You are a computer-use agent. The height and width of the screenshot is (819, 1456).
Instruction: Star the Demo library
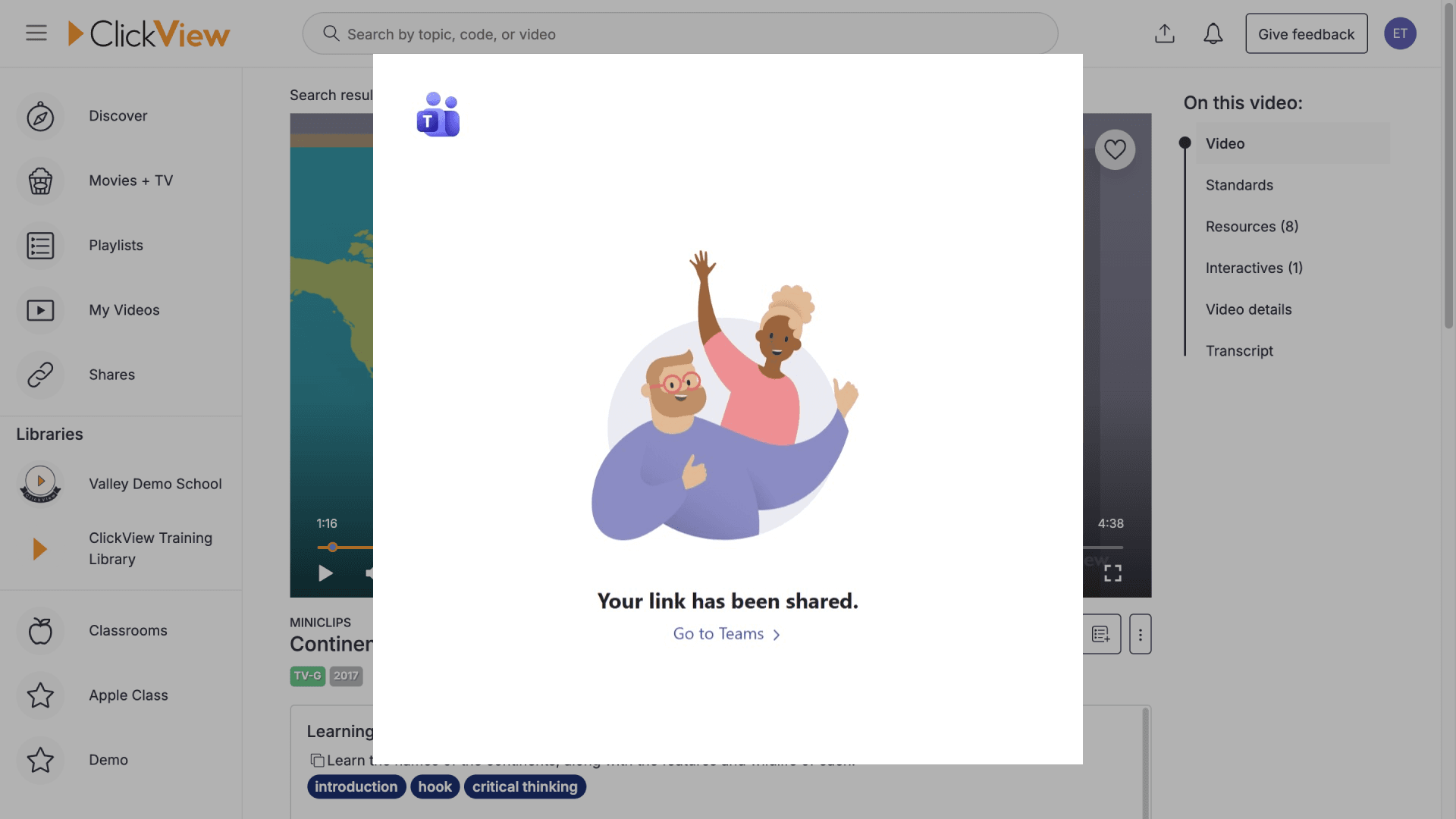coord(40,760)
